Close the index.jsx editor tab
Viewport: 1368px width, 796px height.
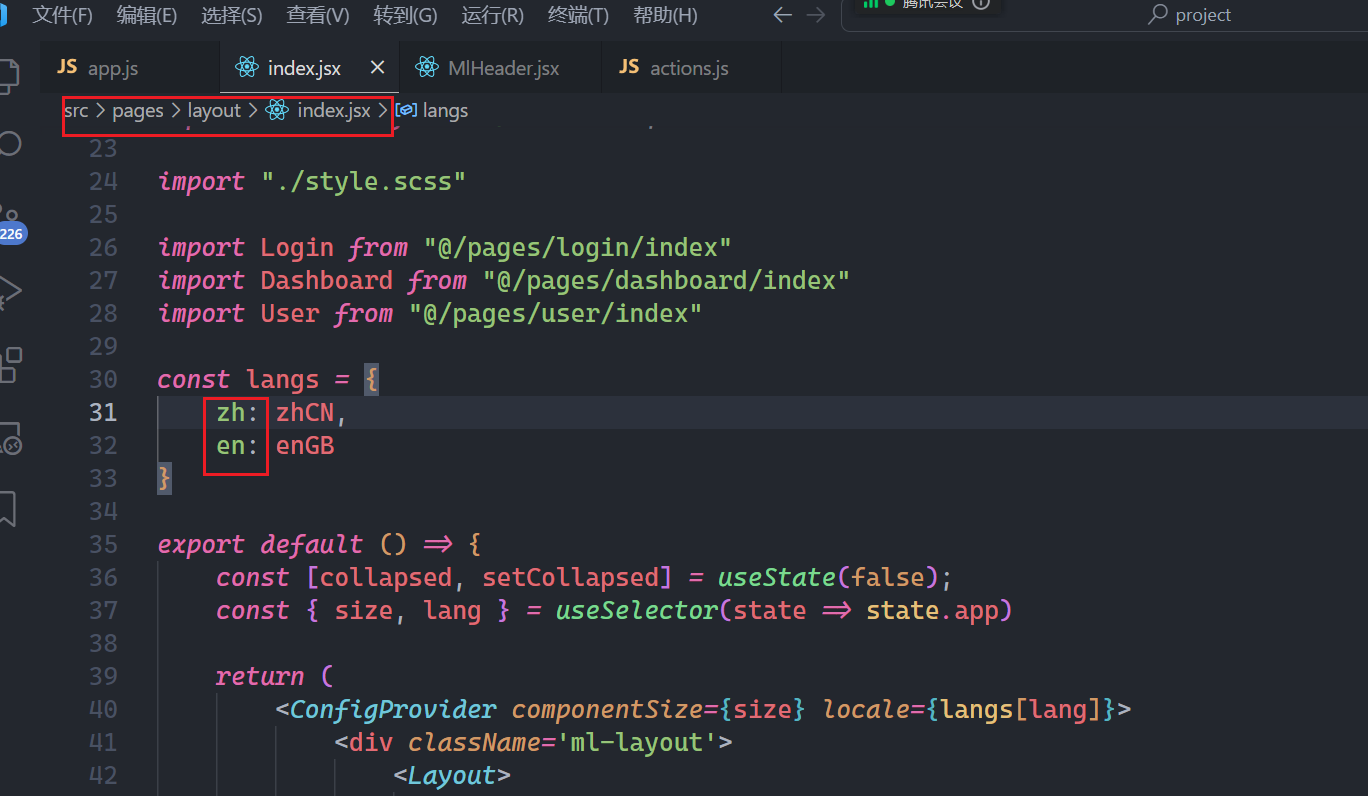377,67
